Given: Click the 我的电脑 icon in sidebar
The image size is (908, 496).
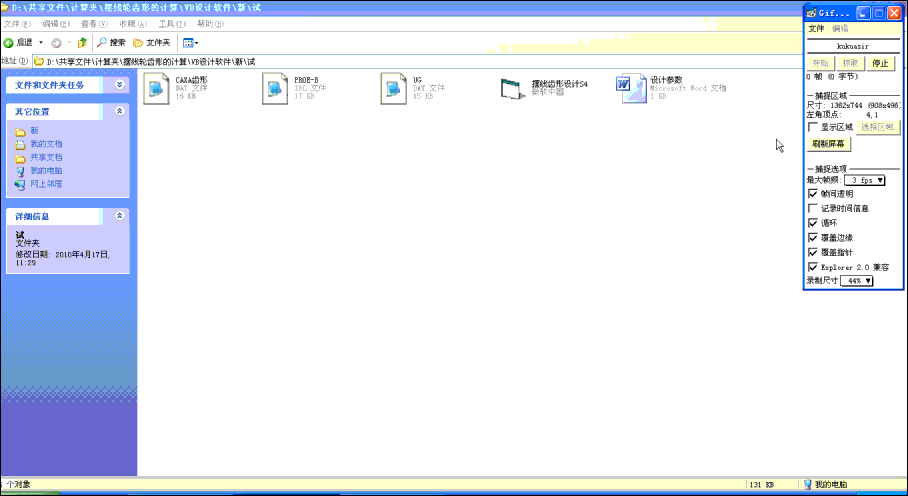Looking at the screenshot, I should pos(20,171).
